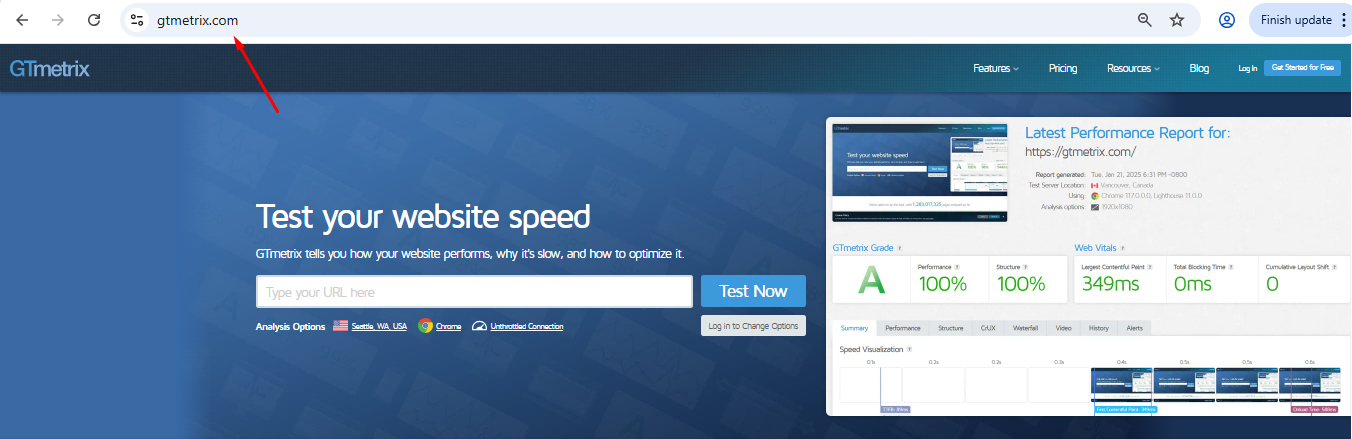Click the GTmetrix Grade help icon

tap(899, 248)
